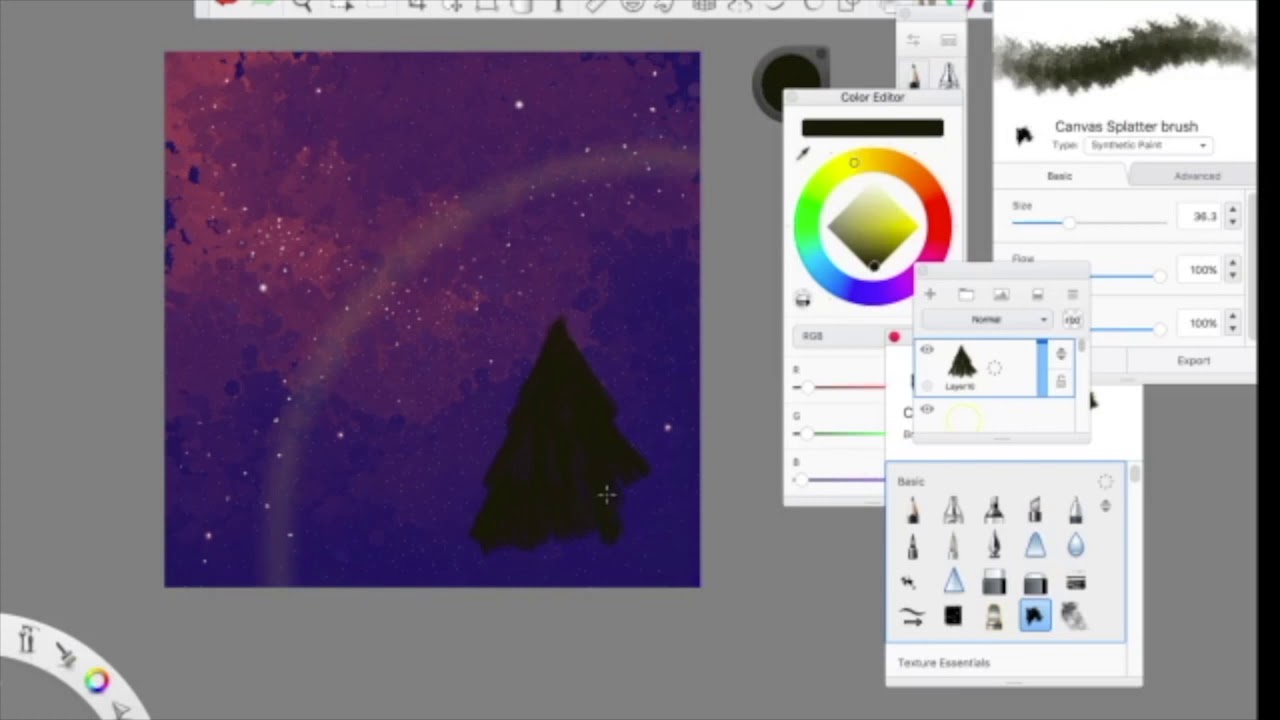Click the layer opacity 100 indicator
This screenshot has width=1280, height=720.
tap(1072, 320)
